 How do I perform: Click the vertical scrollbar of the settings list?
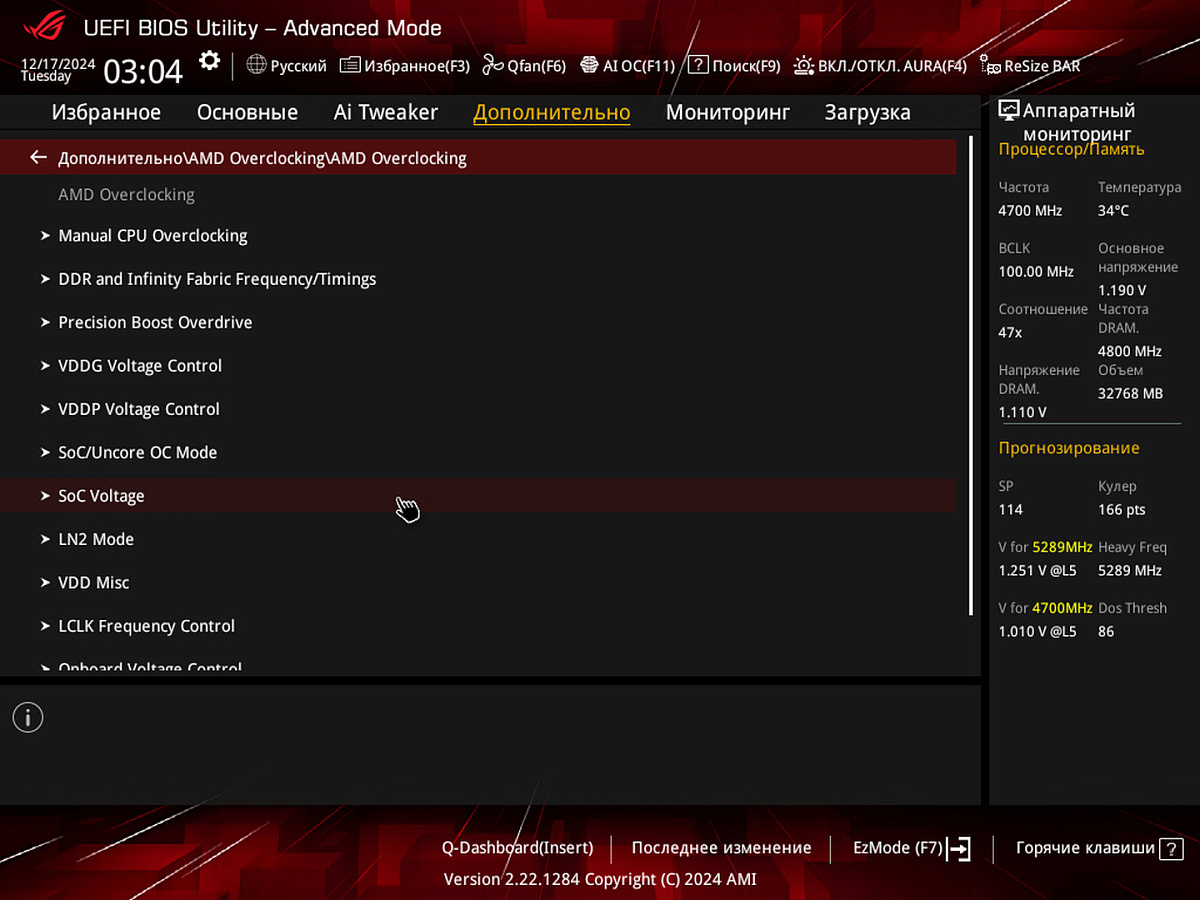tap(970, 375)
